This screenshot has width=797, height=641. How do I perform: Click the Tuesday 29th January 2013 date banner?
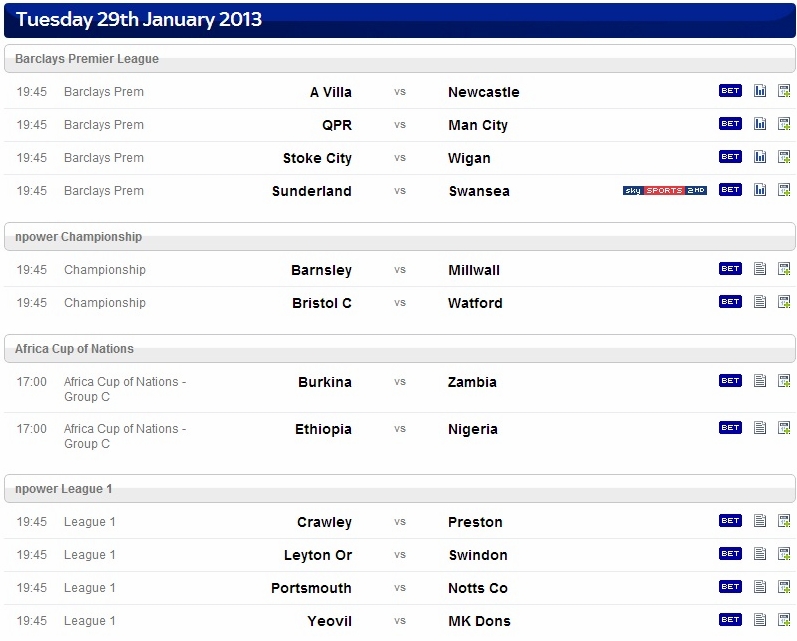click(400, 19)
